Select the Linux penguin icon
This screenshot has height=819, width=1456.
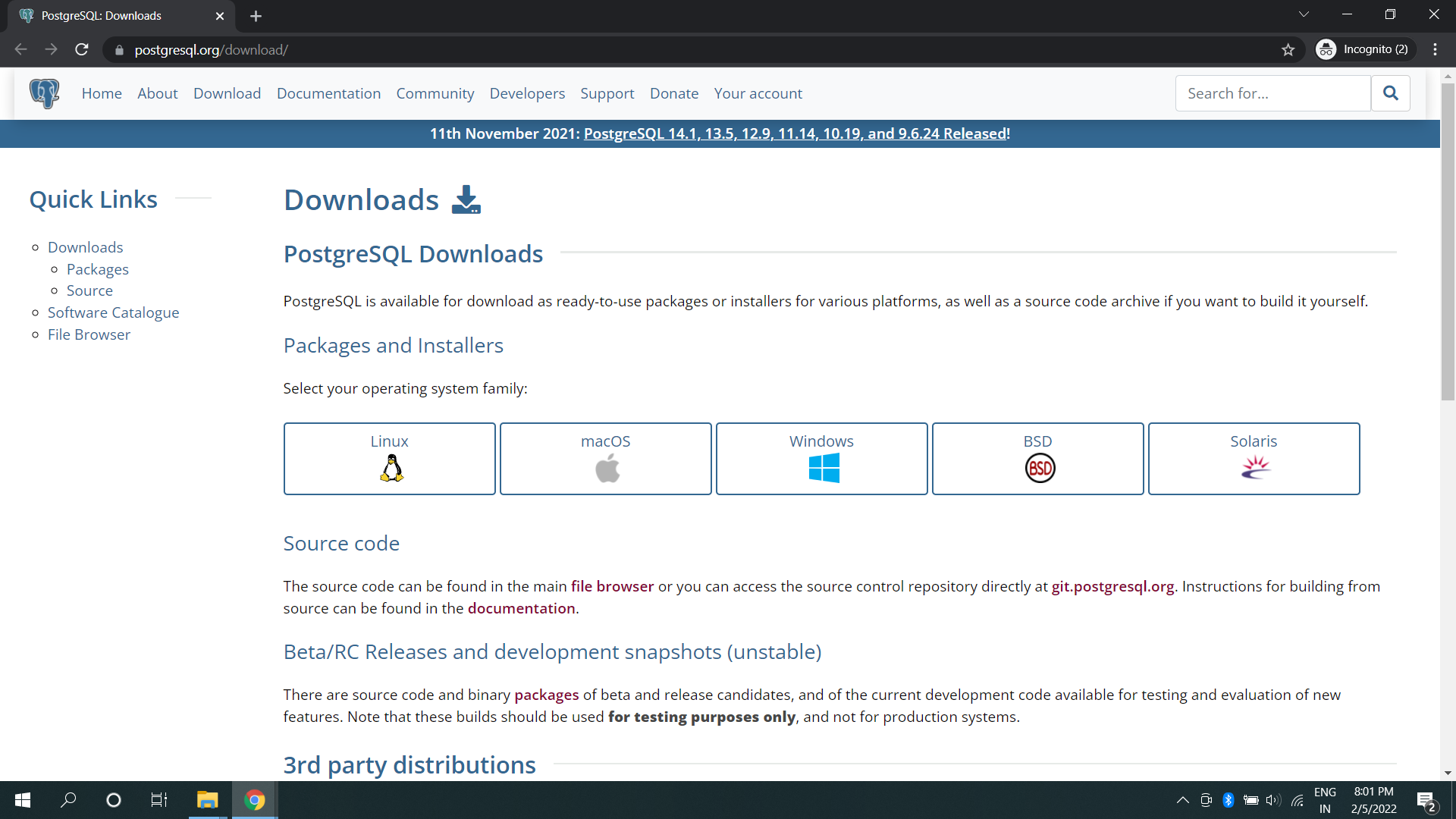(x=391, y=468)
